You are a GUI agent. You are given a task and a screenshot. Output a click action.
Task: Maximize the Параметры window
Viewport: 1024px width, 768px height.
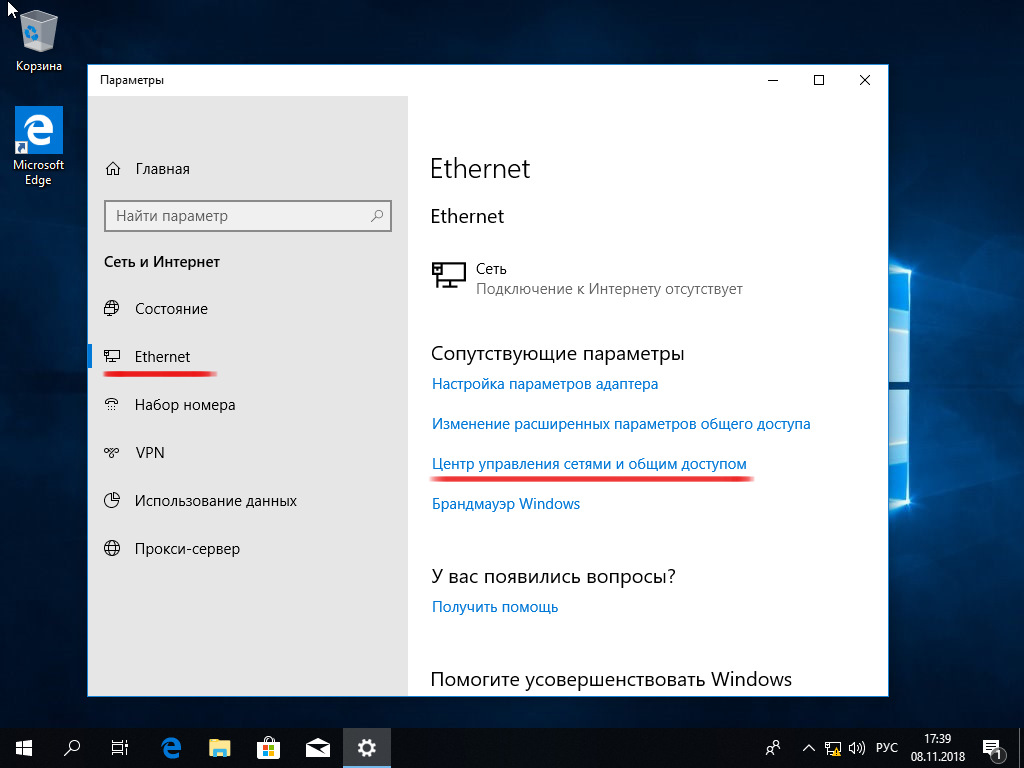[819, 80]
